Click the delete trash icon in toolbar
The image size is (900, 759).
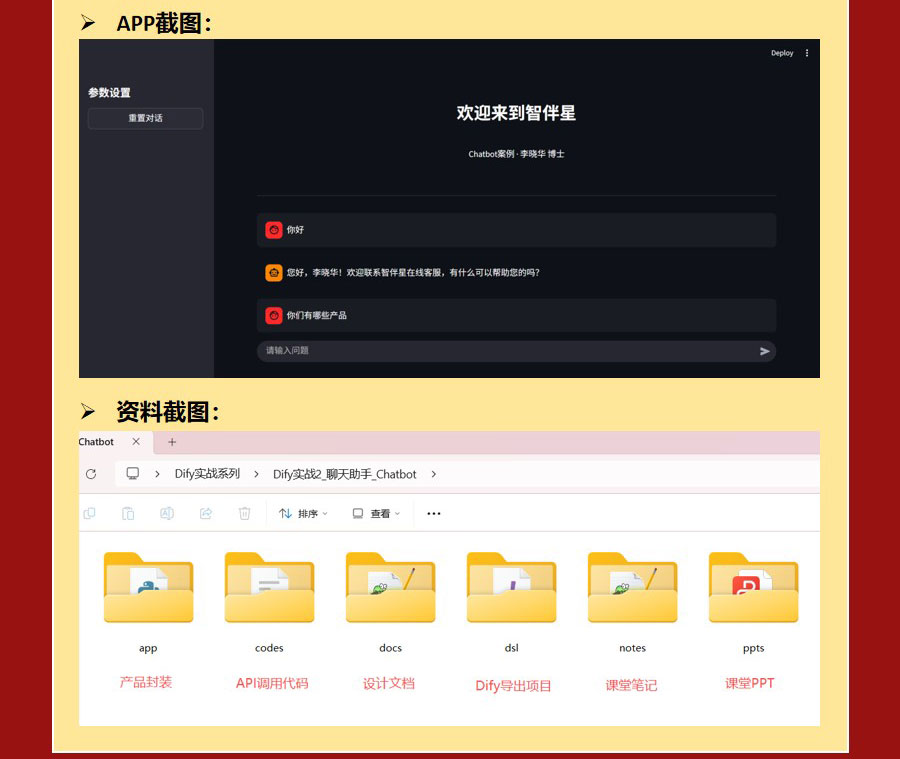pyautogui.click(x=244, y=513)
